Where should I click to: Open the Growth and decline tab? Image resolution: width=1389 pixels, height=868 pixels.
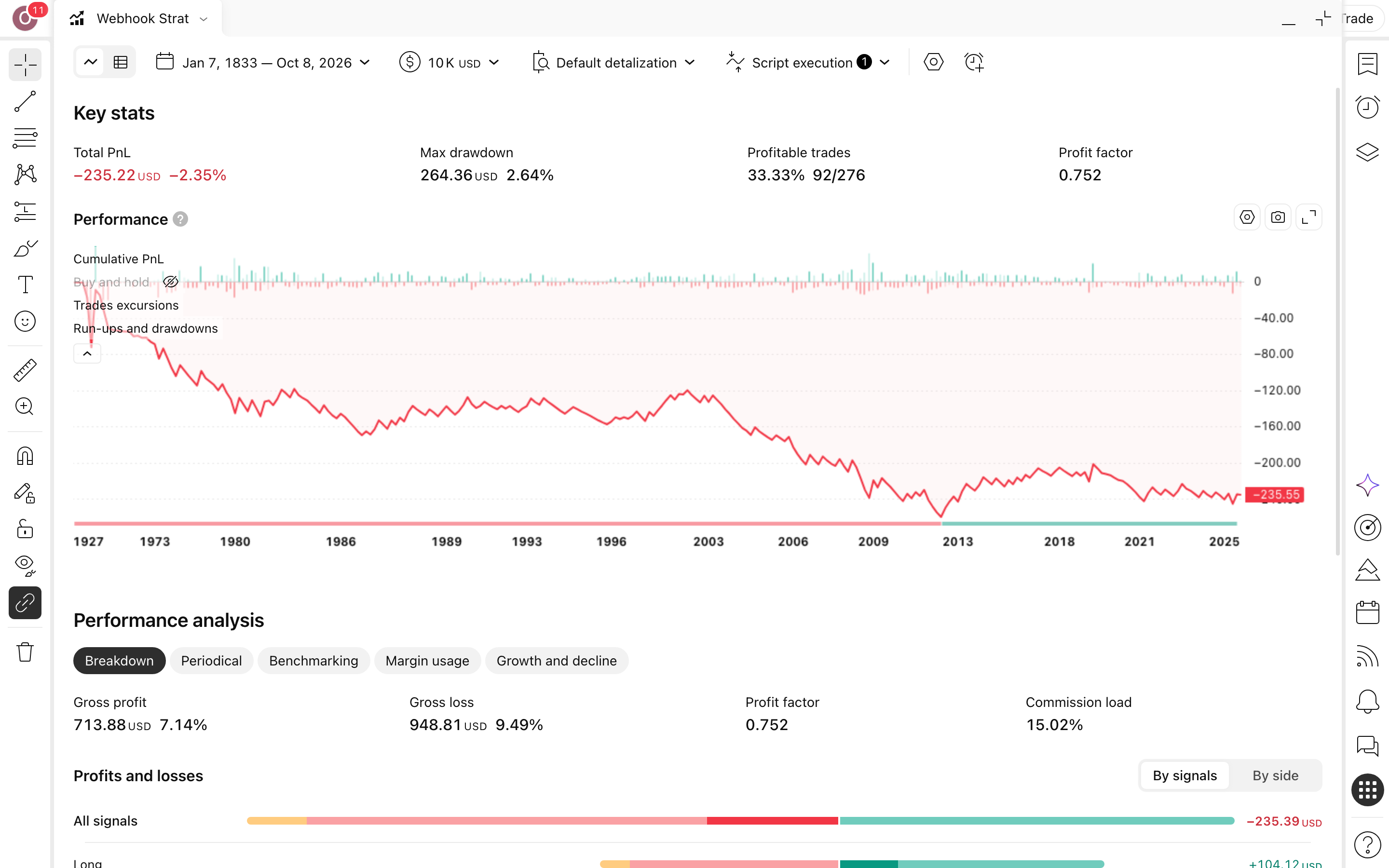coord(556,661)
